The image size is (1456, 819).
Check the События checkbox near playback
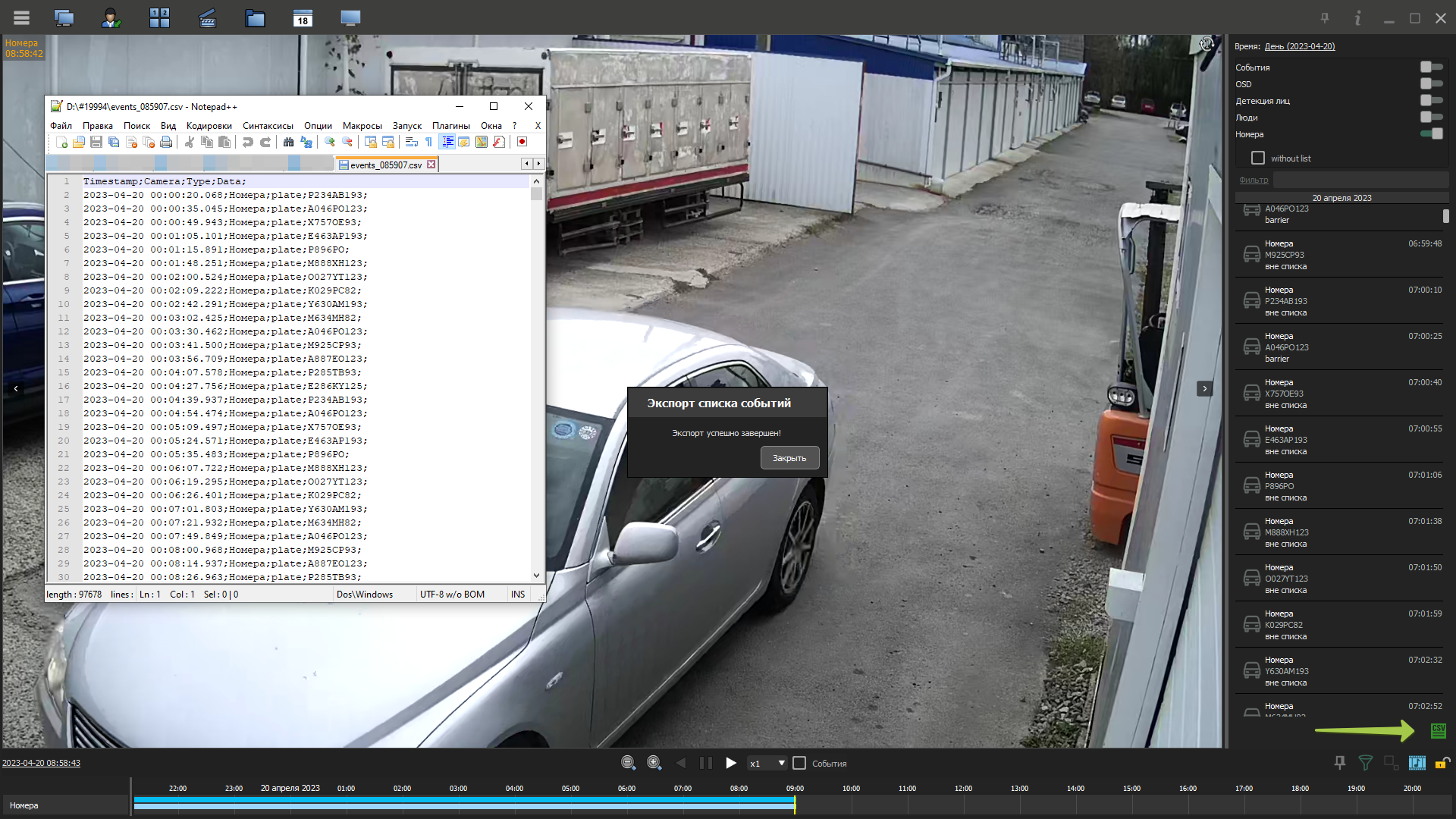coord(799,763)
